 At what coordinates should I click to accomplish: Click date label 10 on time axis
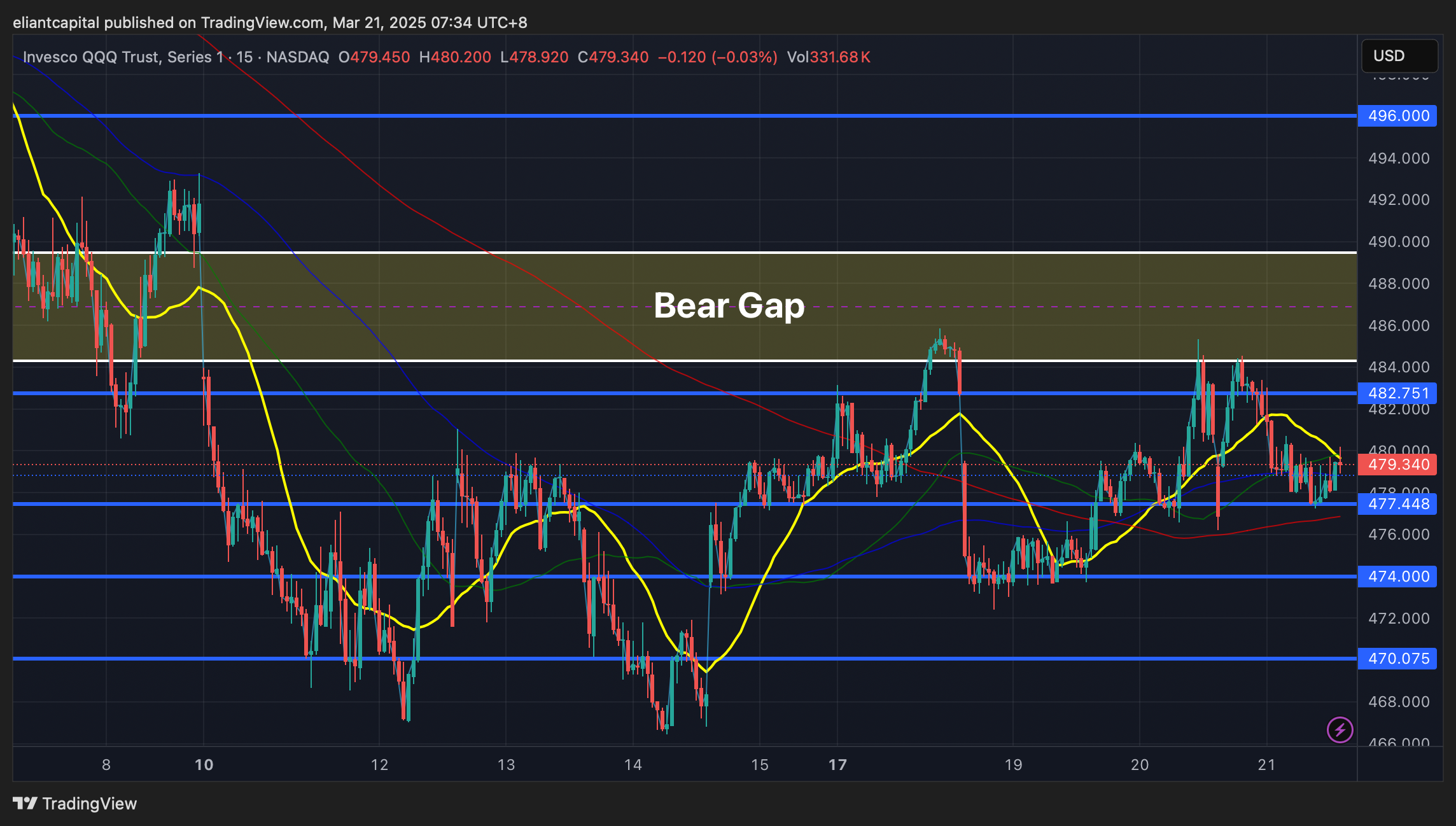pyautogui.click(x=204, y=765)
